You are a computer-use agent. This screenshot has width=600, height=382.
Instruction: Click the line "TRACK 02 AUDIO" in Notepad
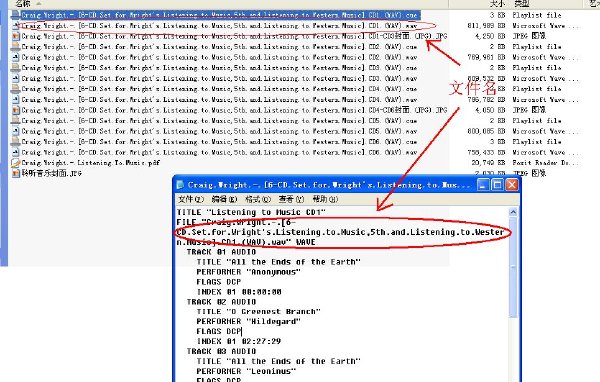[x=221, y=302]
